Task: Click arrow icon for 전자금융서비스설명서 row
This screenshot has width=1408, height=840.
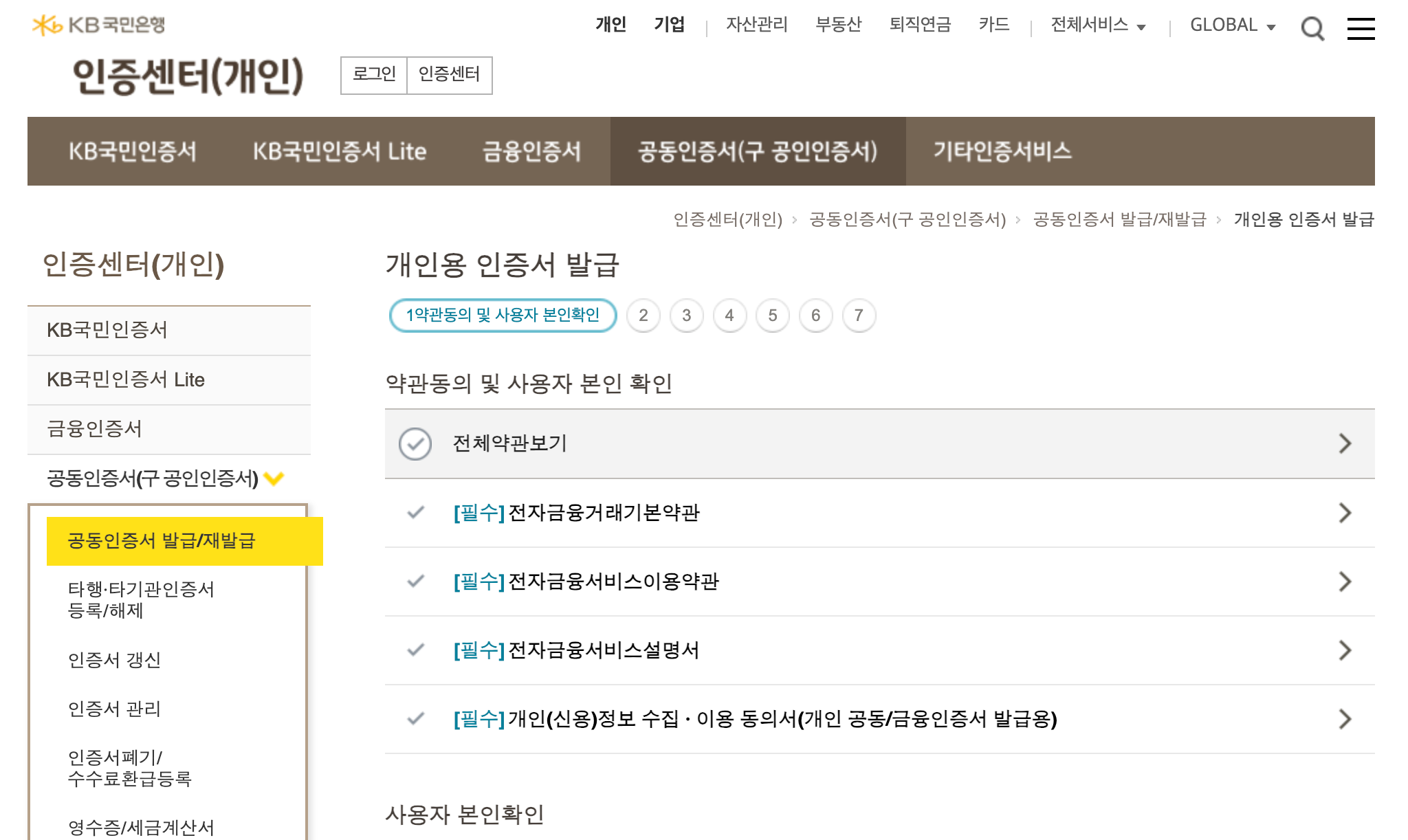Action: point(1345,650)
